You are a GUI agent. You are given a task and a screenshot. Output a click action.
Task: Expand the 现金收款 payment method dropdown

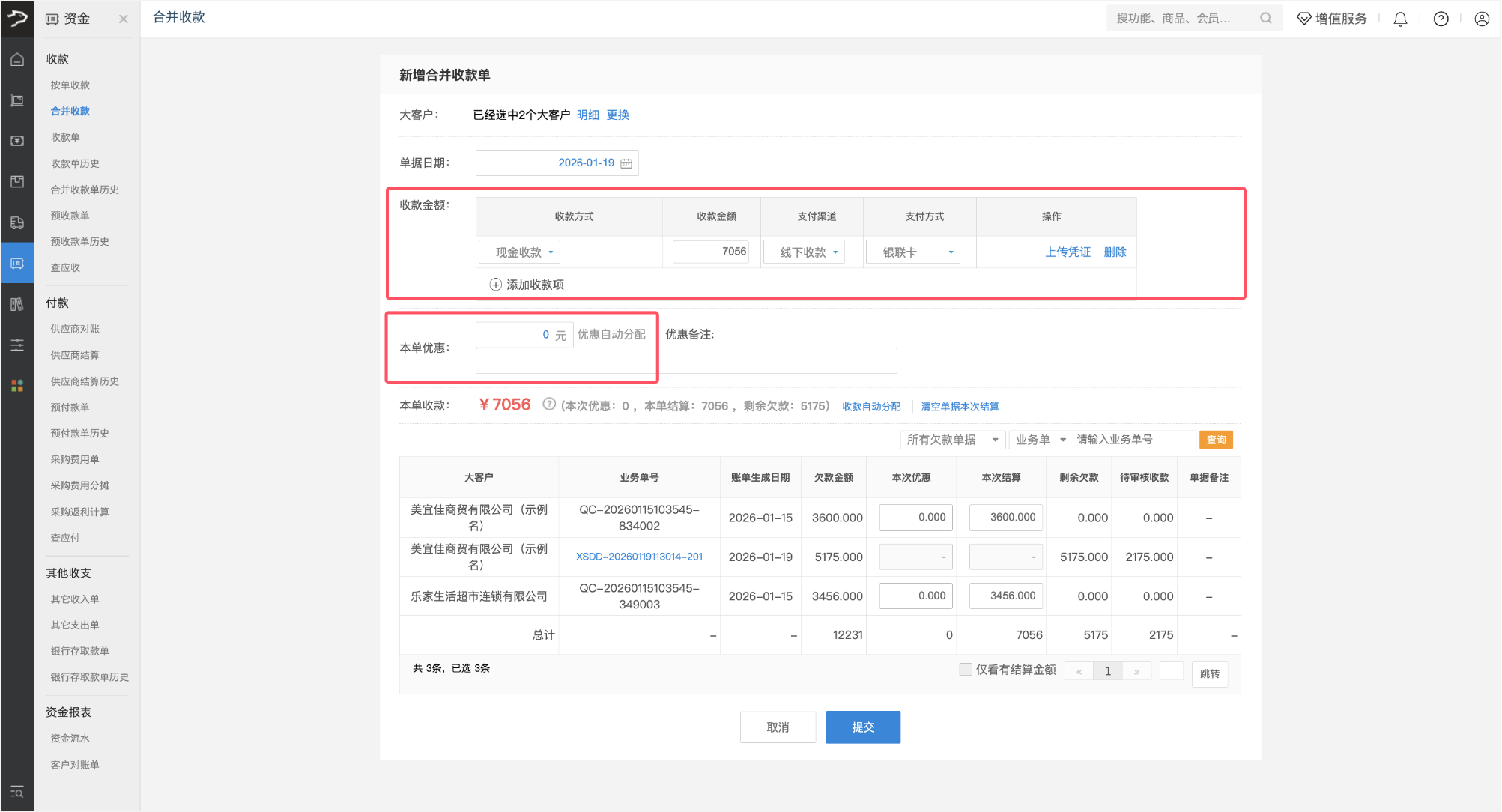(519, 252)
